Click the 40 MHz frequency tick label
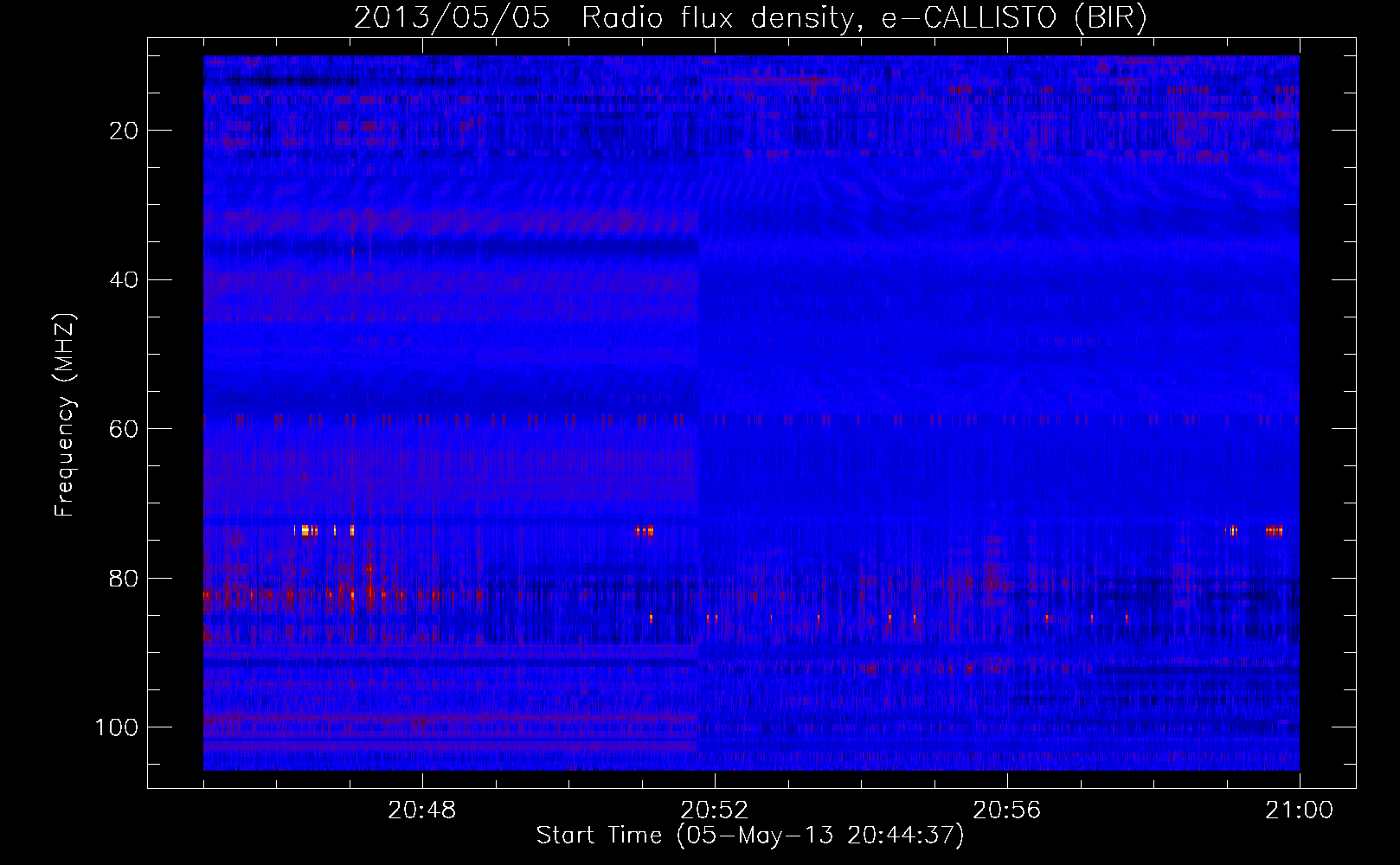This screenshot has width=1400, height=865. pos(125,280)
